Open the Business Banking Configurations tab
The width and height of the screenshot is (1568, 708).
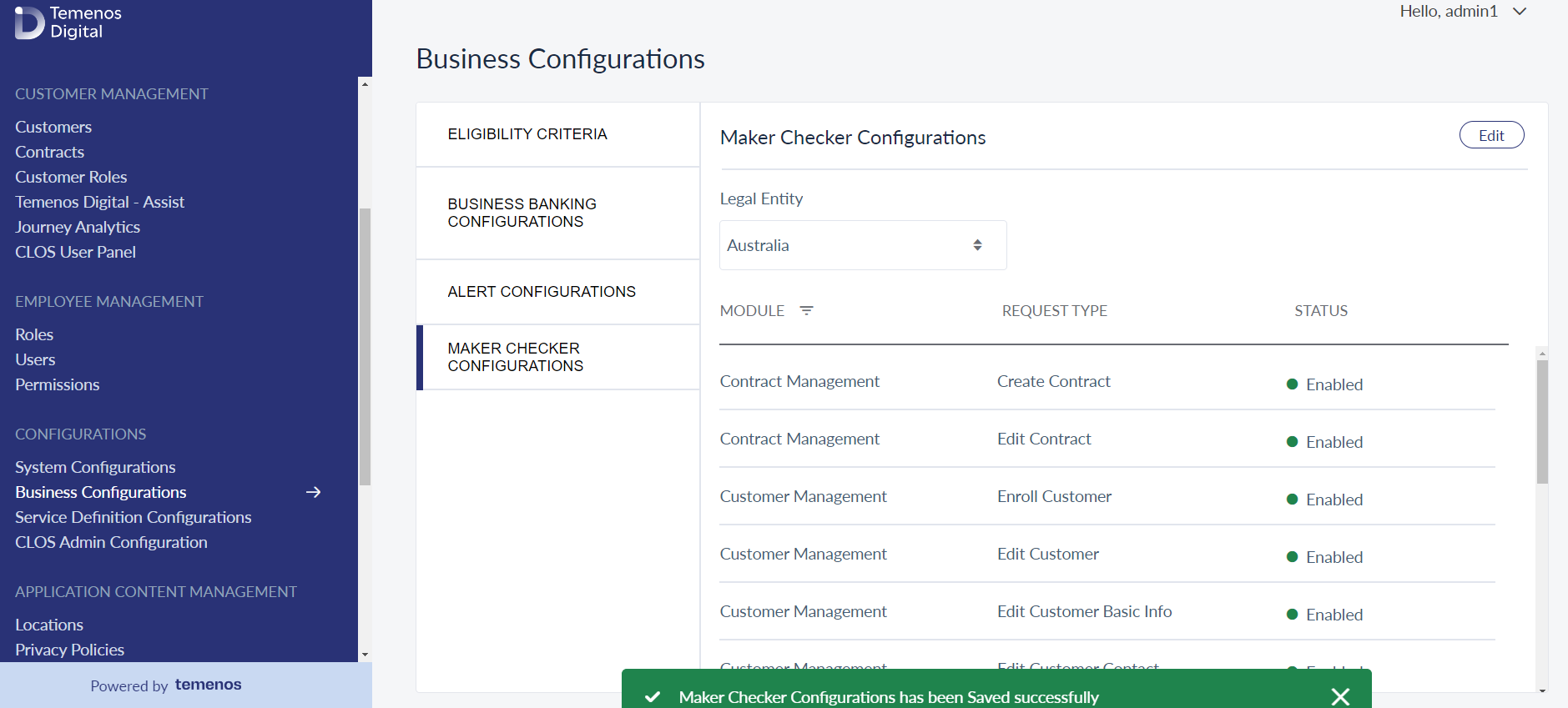pyautogui.click(x=558, y=213)
